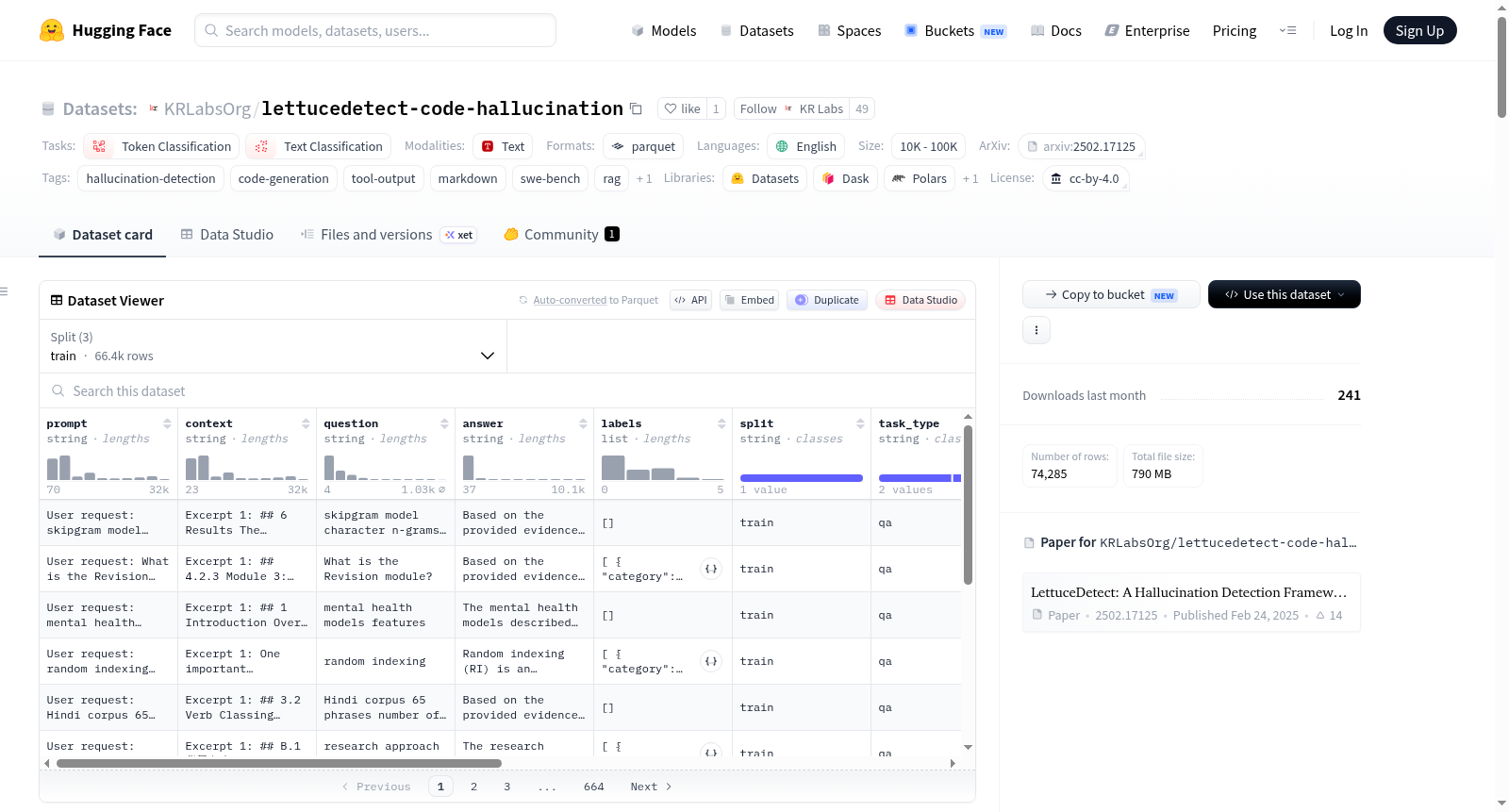
Task: Open the KRLabsOrg organization link
Action: pyautogui.click(x=207, y=108)
